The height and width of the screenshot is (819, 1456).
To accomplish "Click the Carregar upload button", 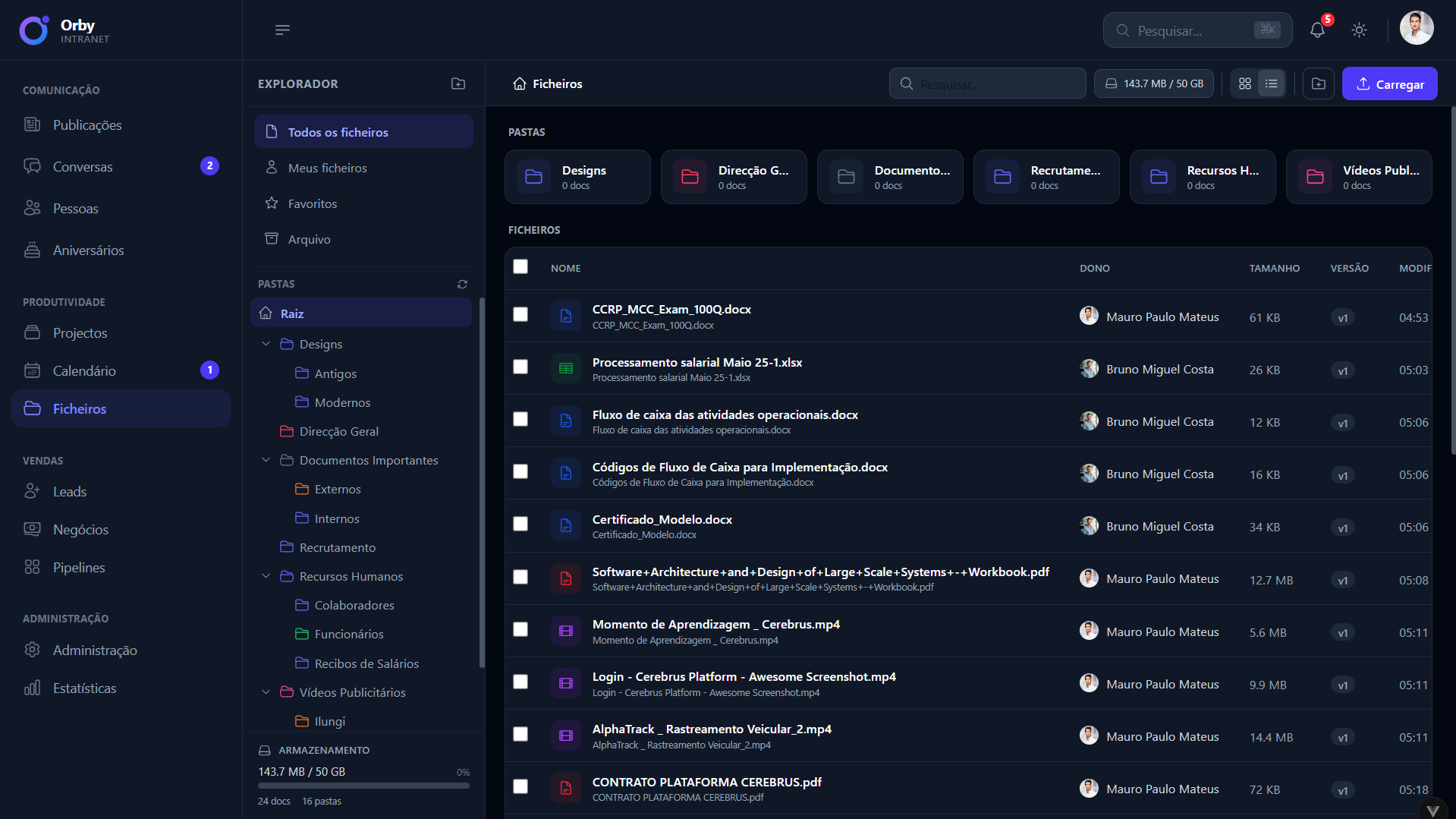I will point(1389,83).
